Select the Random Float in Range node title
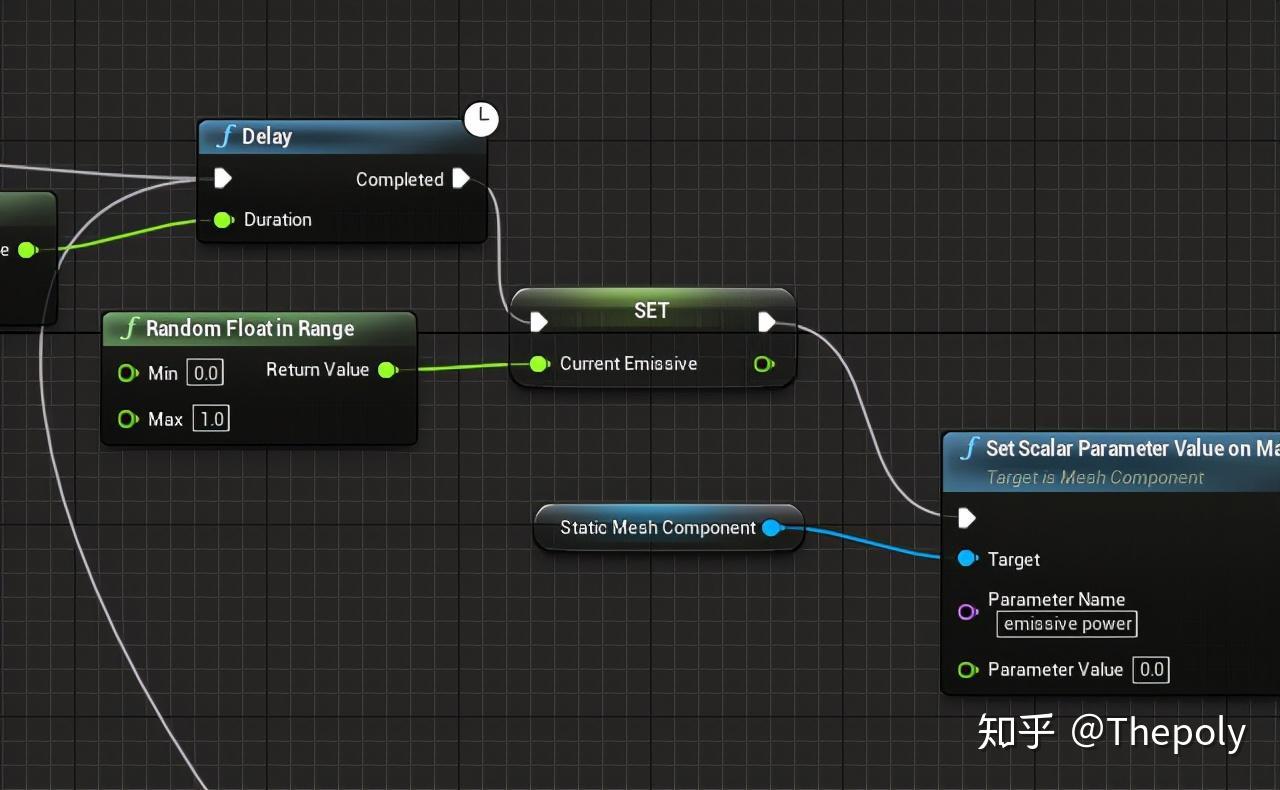This screenshot has width=1280, height=790. pyautogui.click(x=250, y=328)
